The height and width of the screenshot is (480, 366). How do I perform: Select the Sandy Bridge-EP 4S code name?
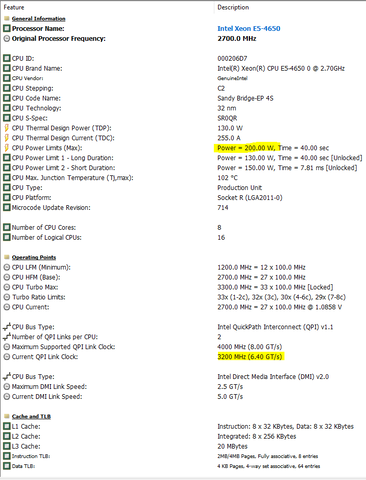[245, 98]
